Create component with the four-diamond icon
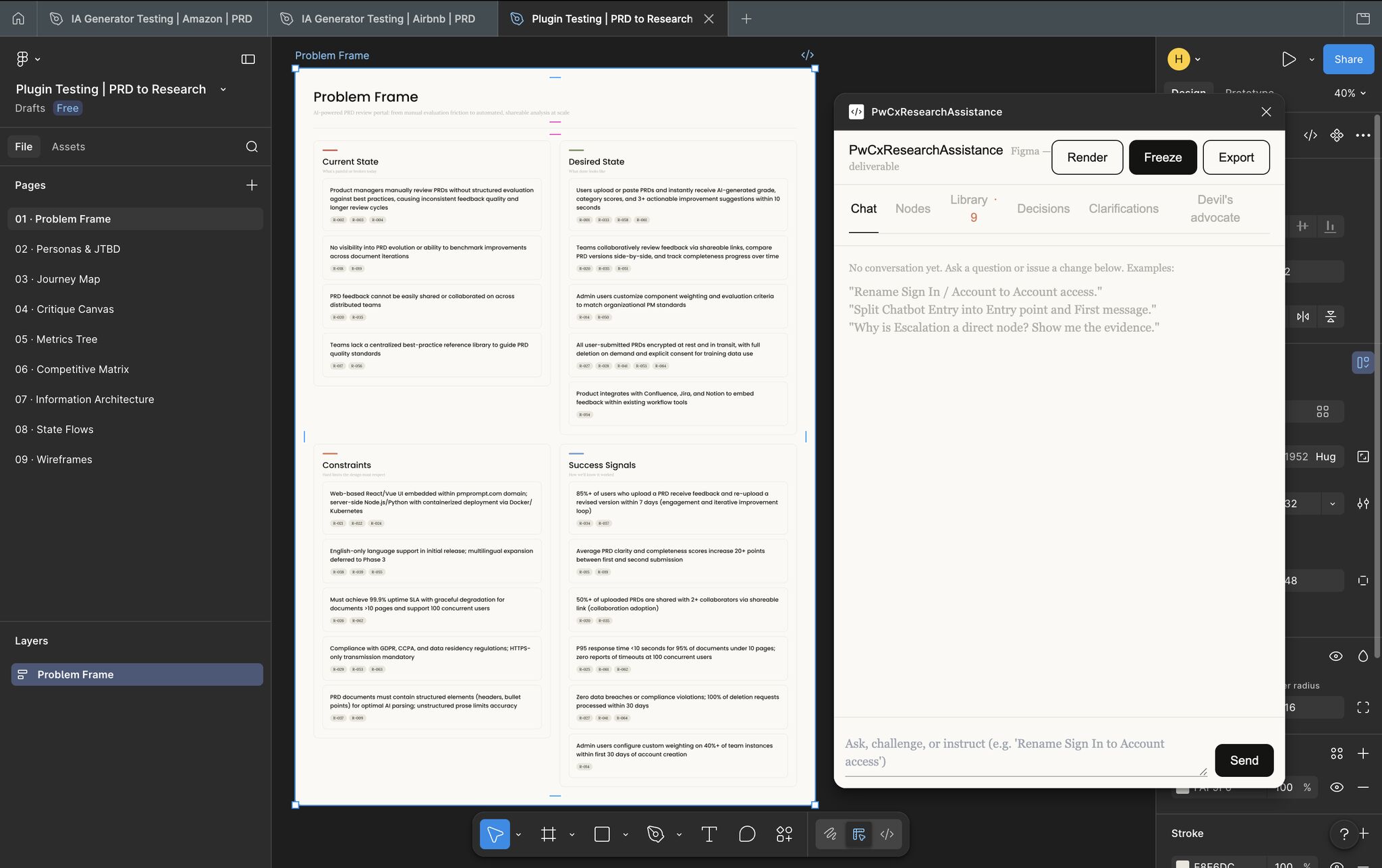 1336,135
